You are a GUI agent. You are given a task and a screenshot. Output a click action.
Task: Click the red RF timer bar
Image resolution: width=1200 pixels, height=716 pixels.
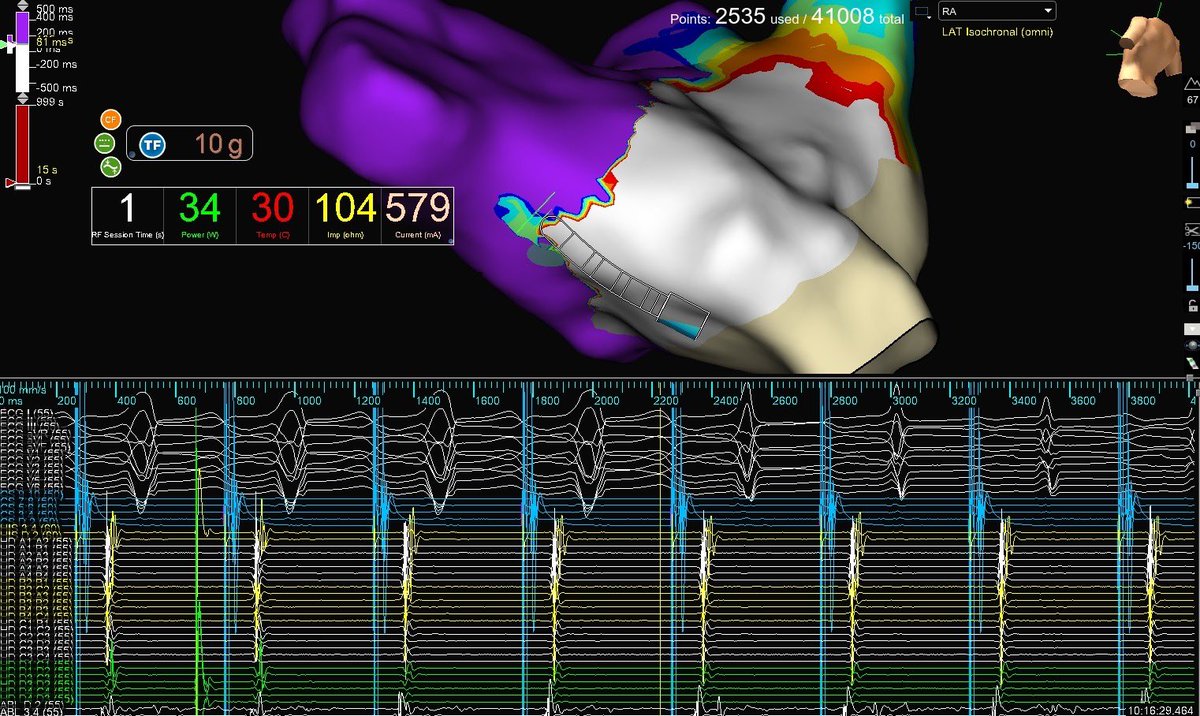pos(22,144)
